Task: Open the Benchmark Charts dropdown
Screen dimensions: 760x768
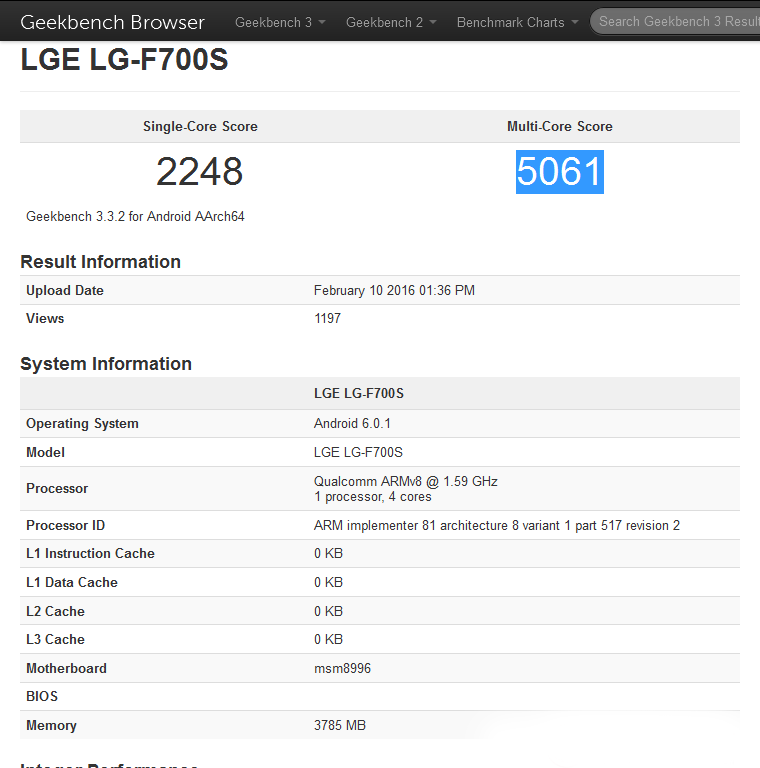Action: tap(517, 22)
